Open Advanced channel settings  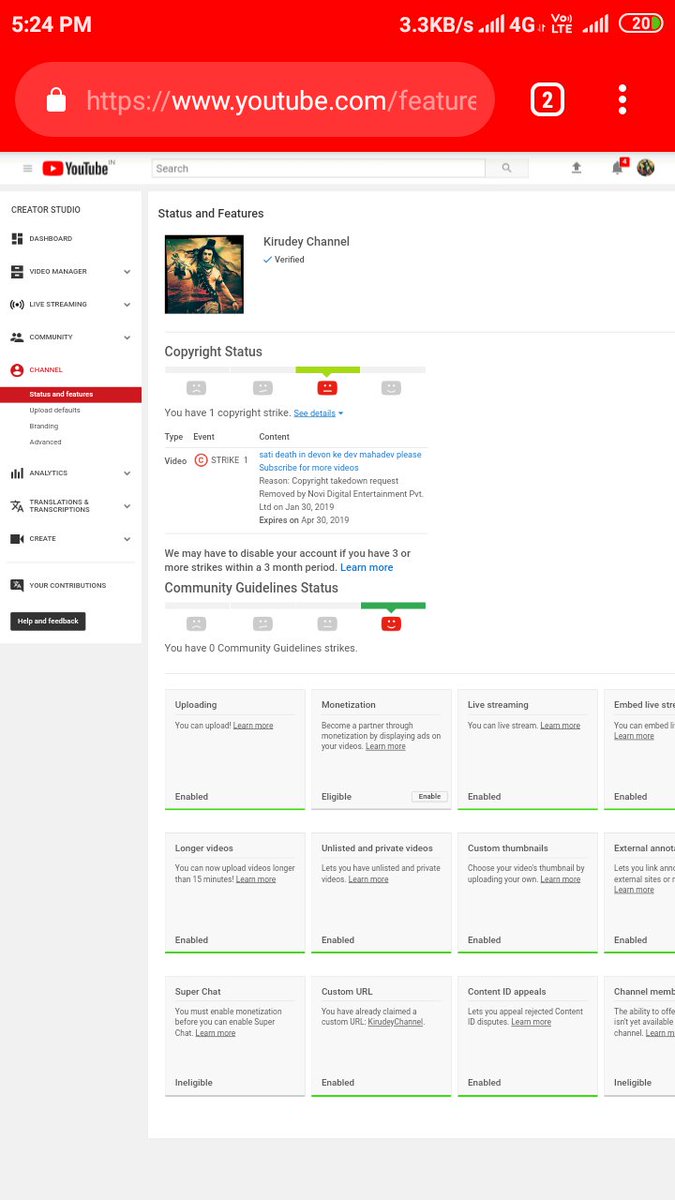[x=45, y=442]
